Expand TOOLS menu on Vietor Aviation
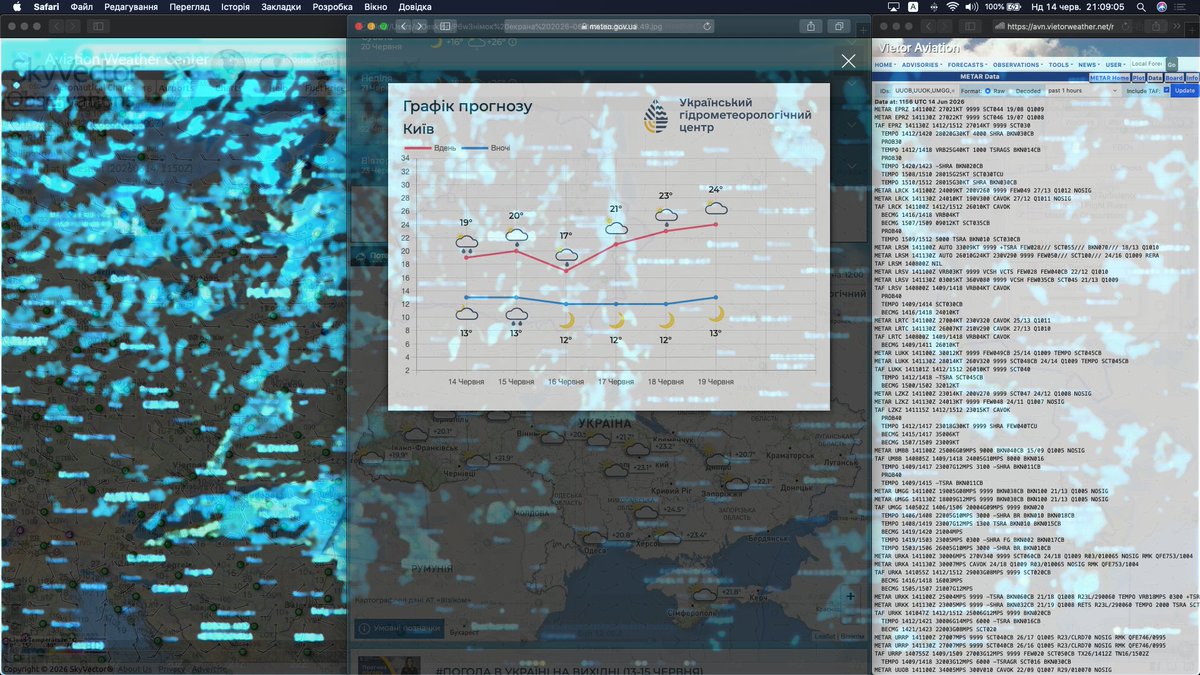 coord(1060,65)
